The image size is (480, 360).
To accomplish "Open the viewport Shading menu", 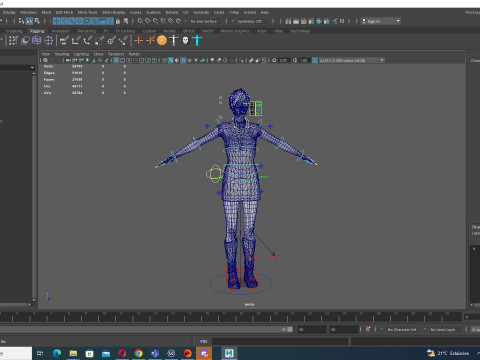I will [62, 54].
